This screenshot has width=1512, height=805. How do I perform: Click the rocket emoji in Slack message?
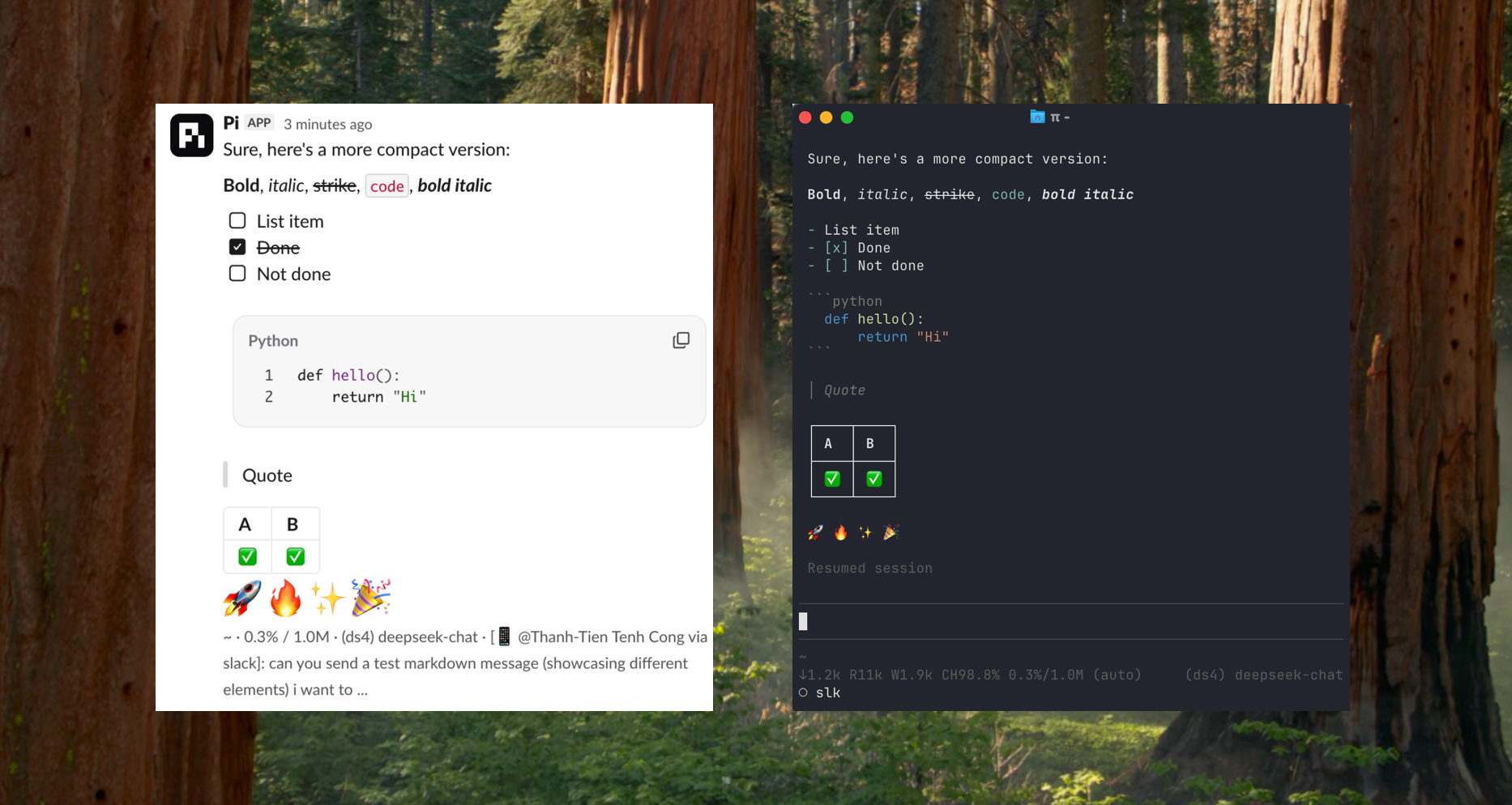(x=242, y=598)
